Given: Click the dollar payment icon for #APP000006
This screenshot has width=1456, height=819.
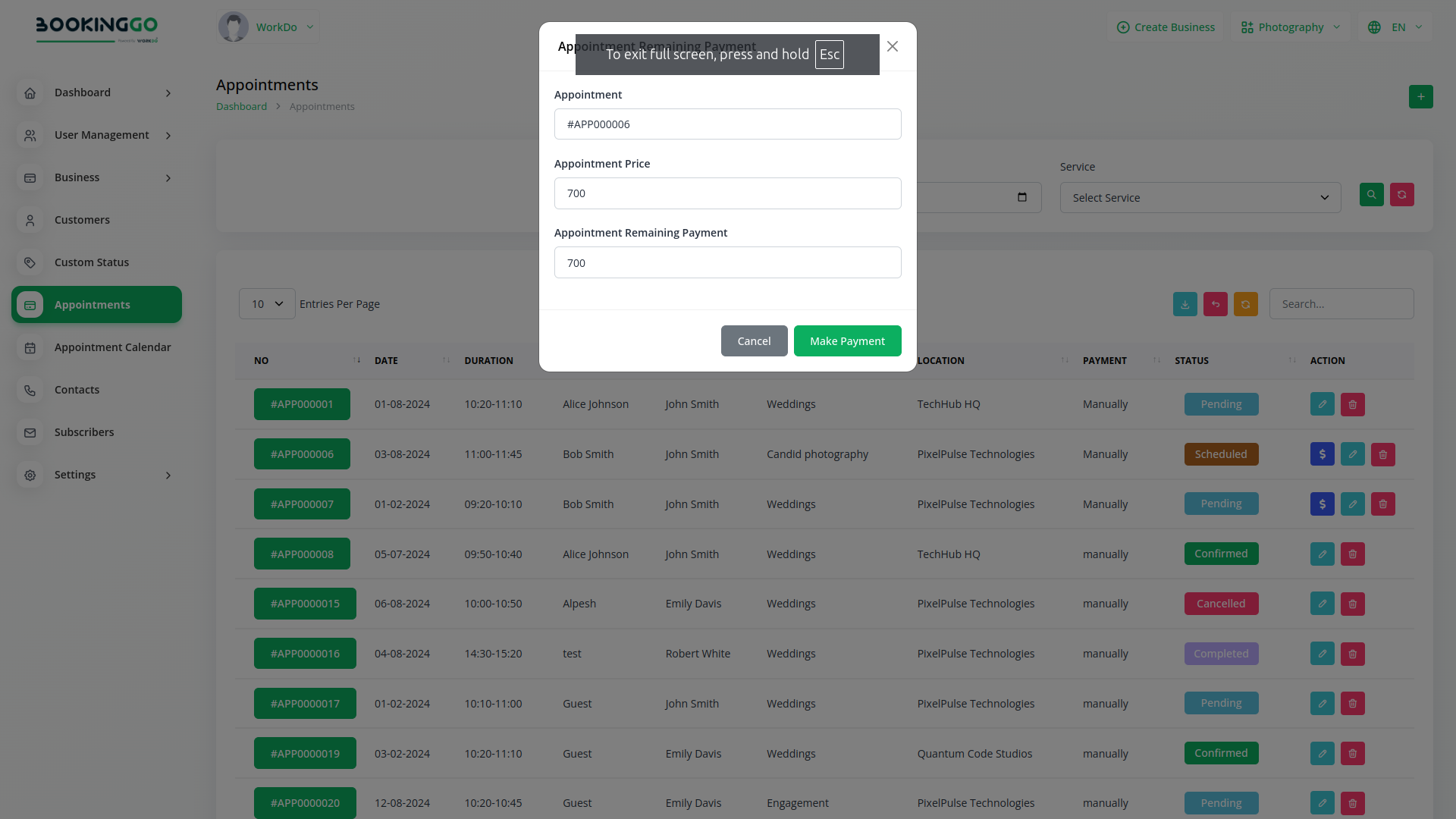Looking at the screenshot, I should click(x=1322, y=454).
